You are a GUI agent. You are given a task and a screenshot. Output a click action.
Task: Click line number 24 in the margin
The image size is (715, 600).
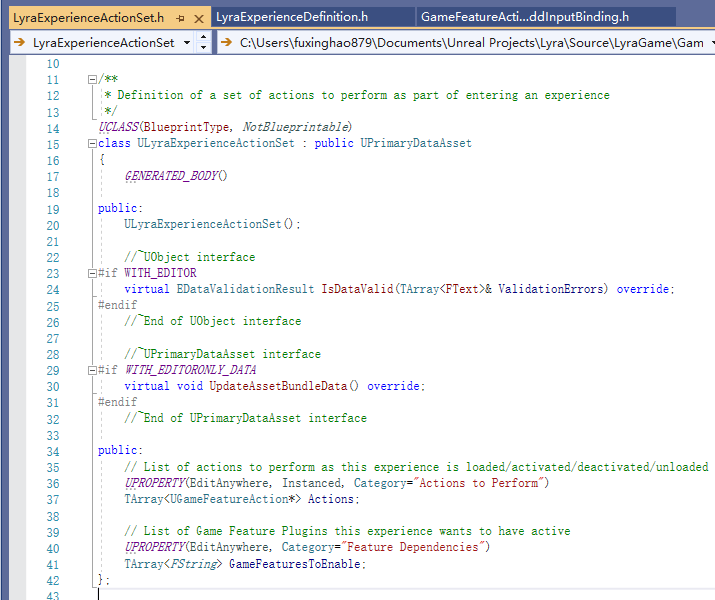click(53, 290)
